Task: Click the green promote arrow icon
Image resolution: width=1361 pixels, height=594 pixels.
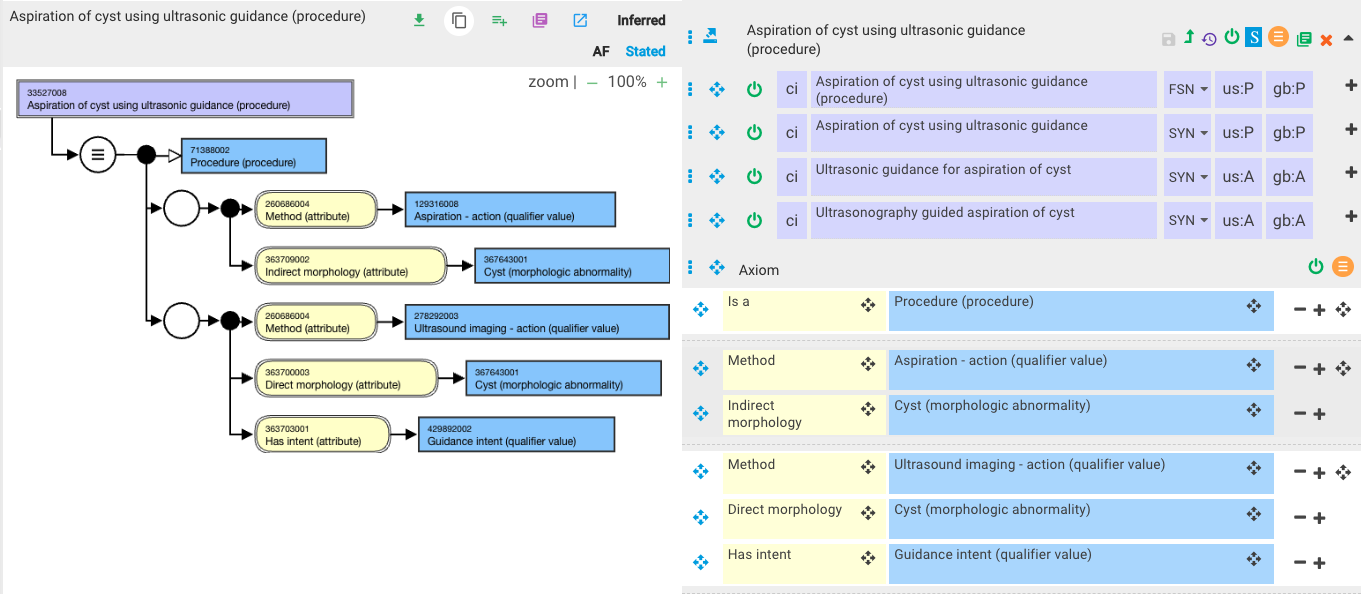Action: [1189, 38]
